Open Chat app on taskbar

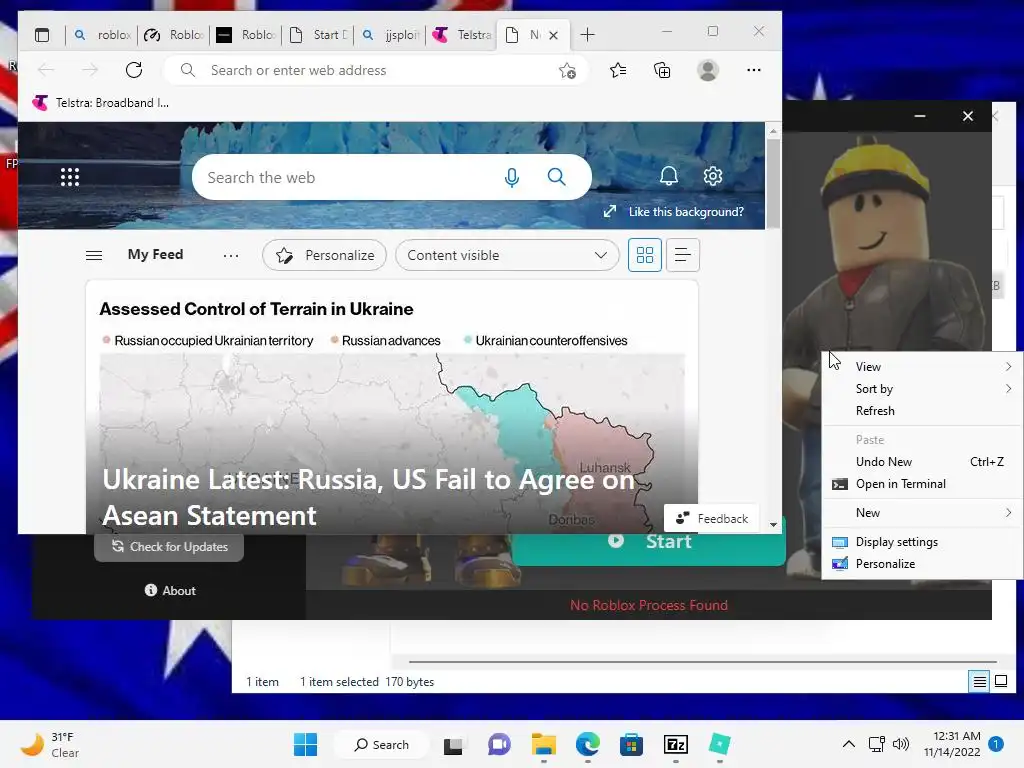click(x=500, y=744)
